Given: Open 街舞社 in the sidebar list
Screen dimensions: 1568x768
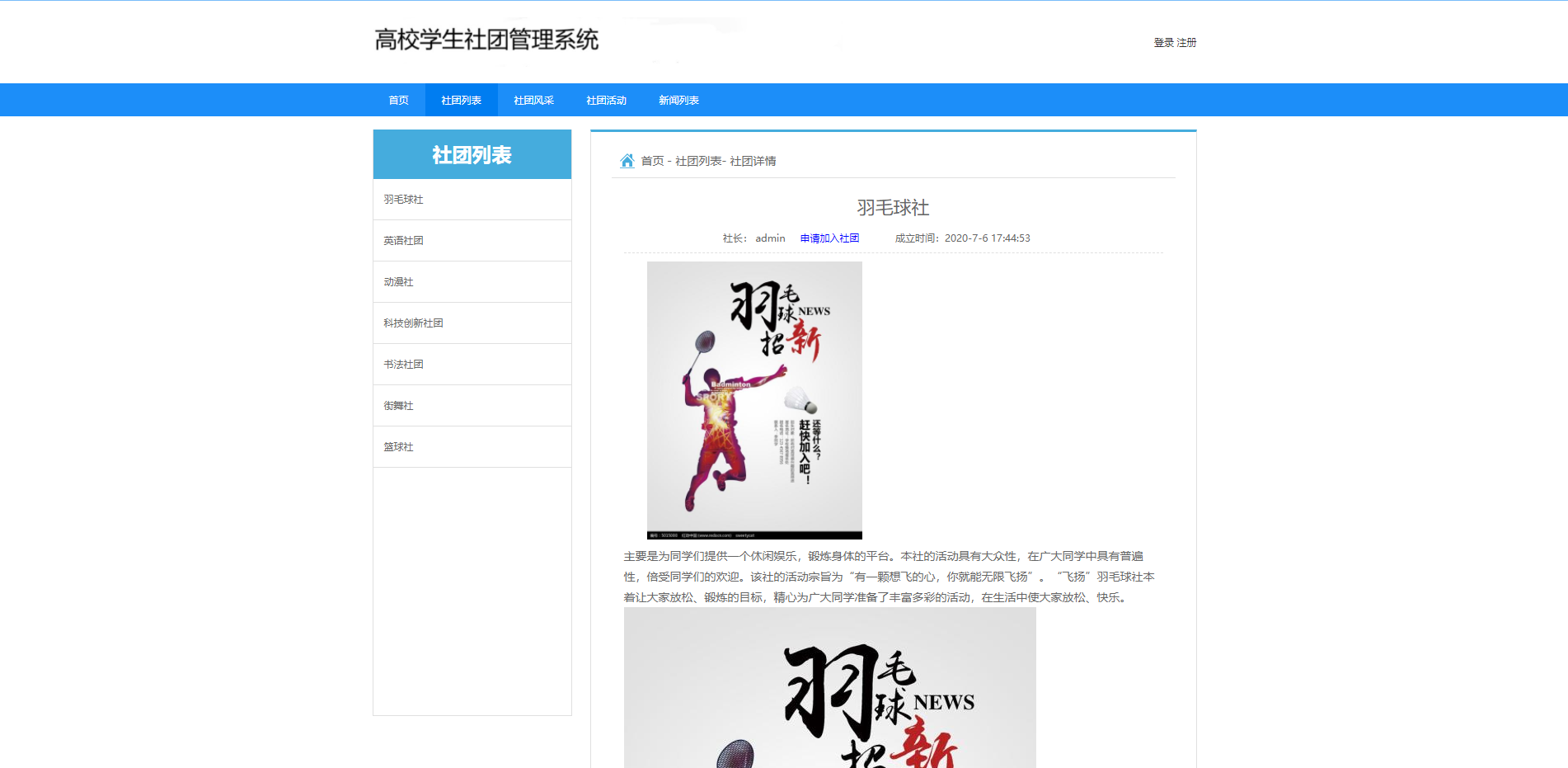Looking at the screenshot, I should (472, 406).
